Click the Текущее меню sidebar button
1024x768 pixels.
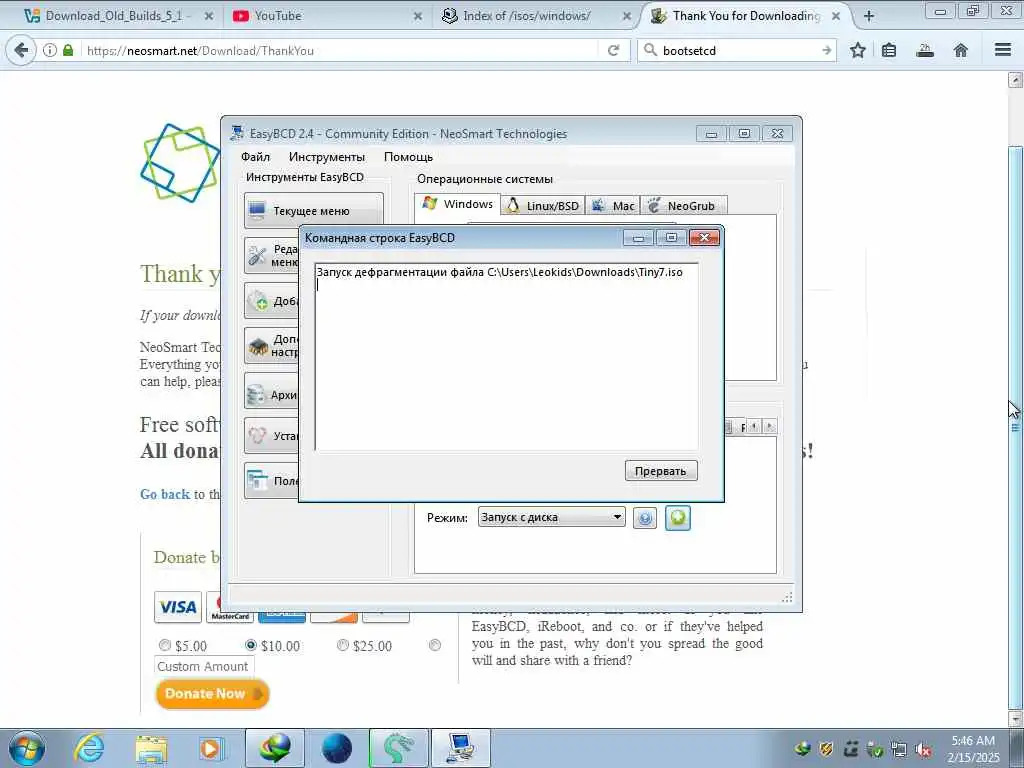313,210
